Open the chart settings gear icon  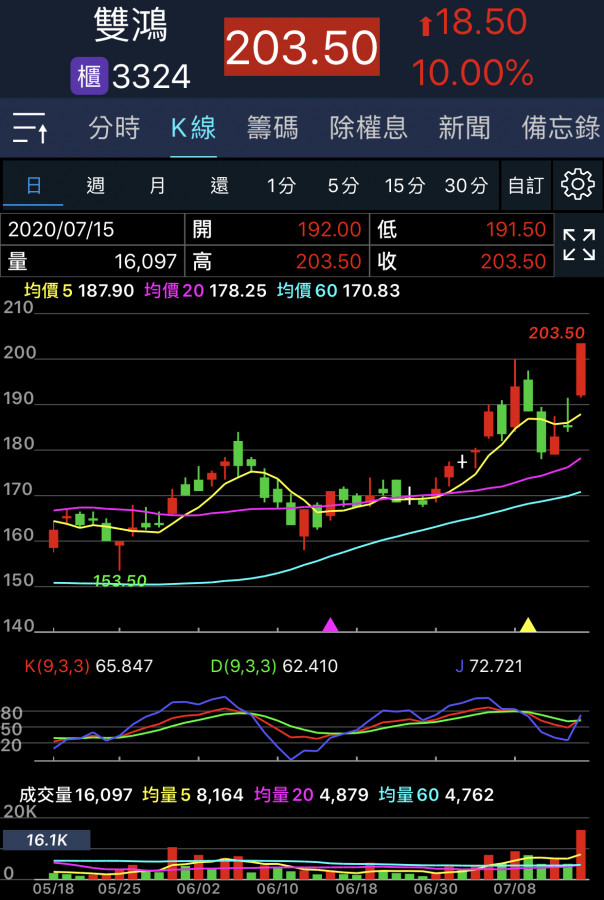(578, 185)
